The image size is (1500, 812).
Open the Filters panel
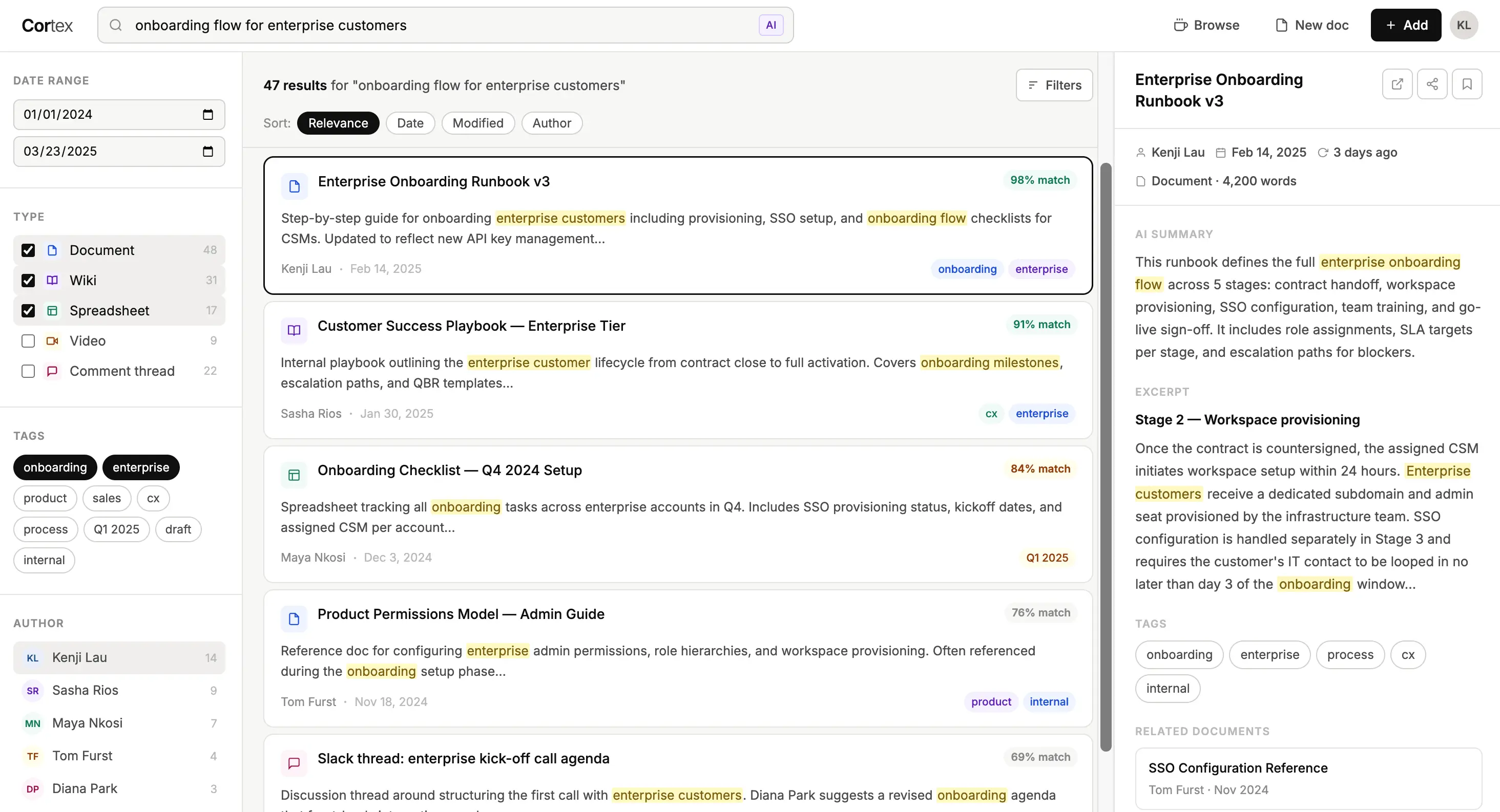[1054, 85]
